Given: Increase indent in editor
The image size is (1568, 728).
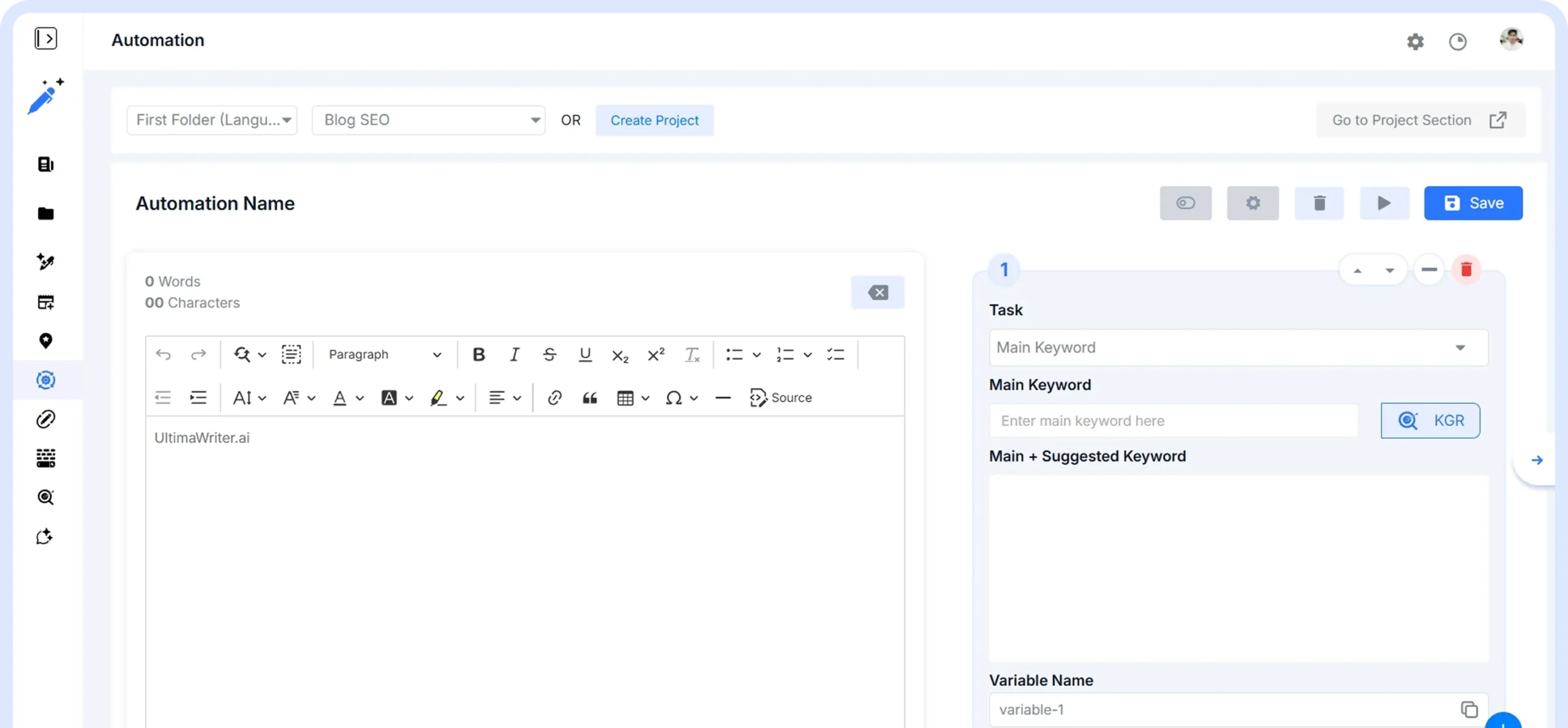Looking at the screenshot, I should tap(198, 398).
